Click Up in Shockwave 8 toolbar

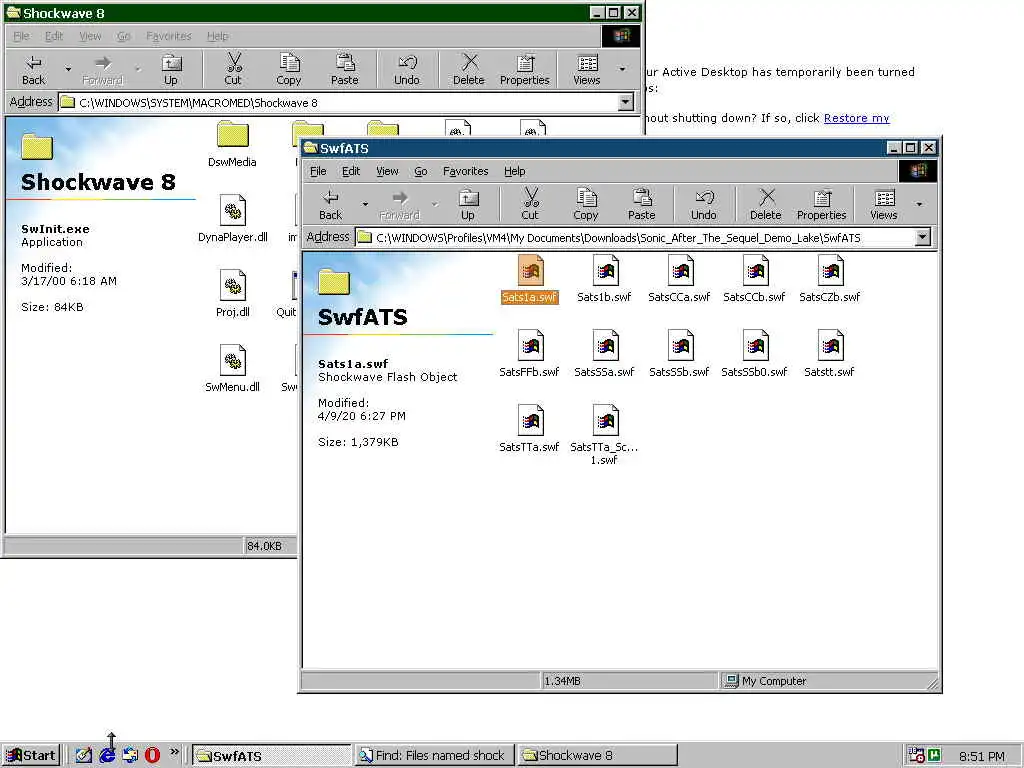(x=170, y=71)
